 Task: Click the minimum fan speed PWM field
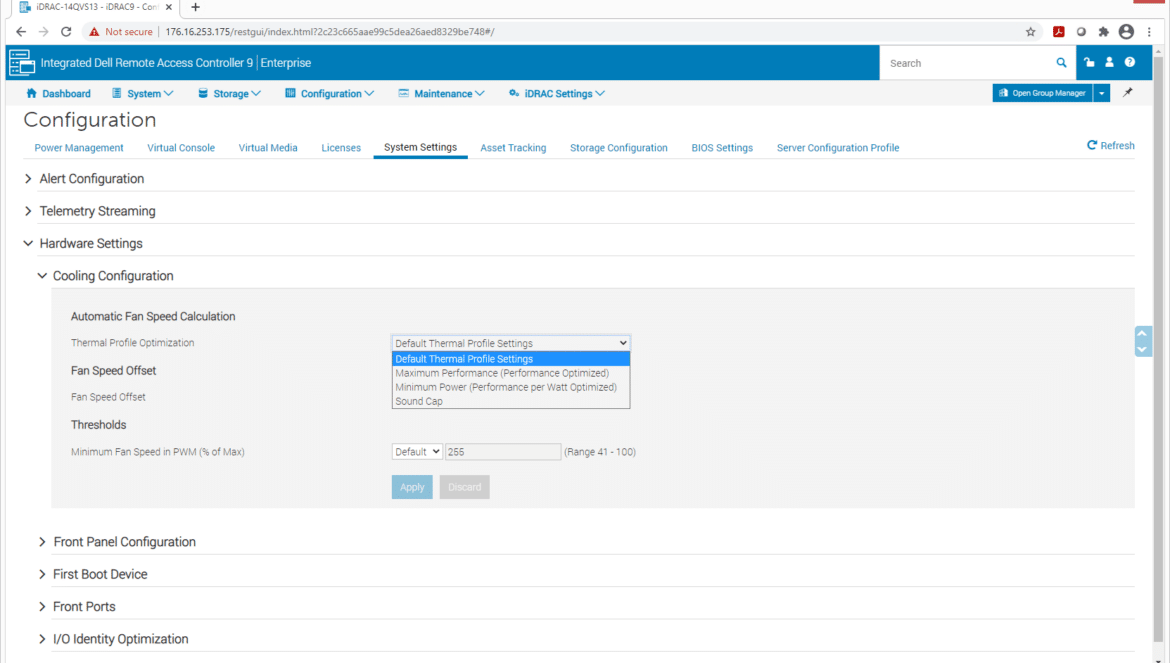503,452
